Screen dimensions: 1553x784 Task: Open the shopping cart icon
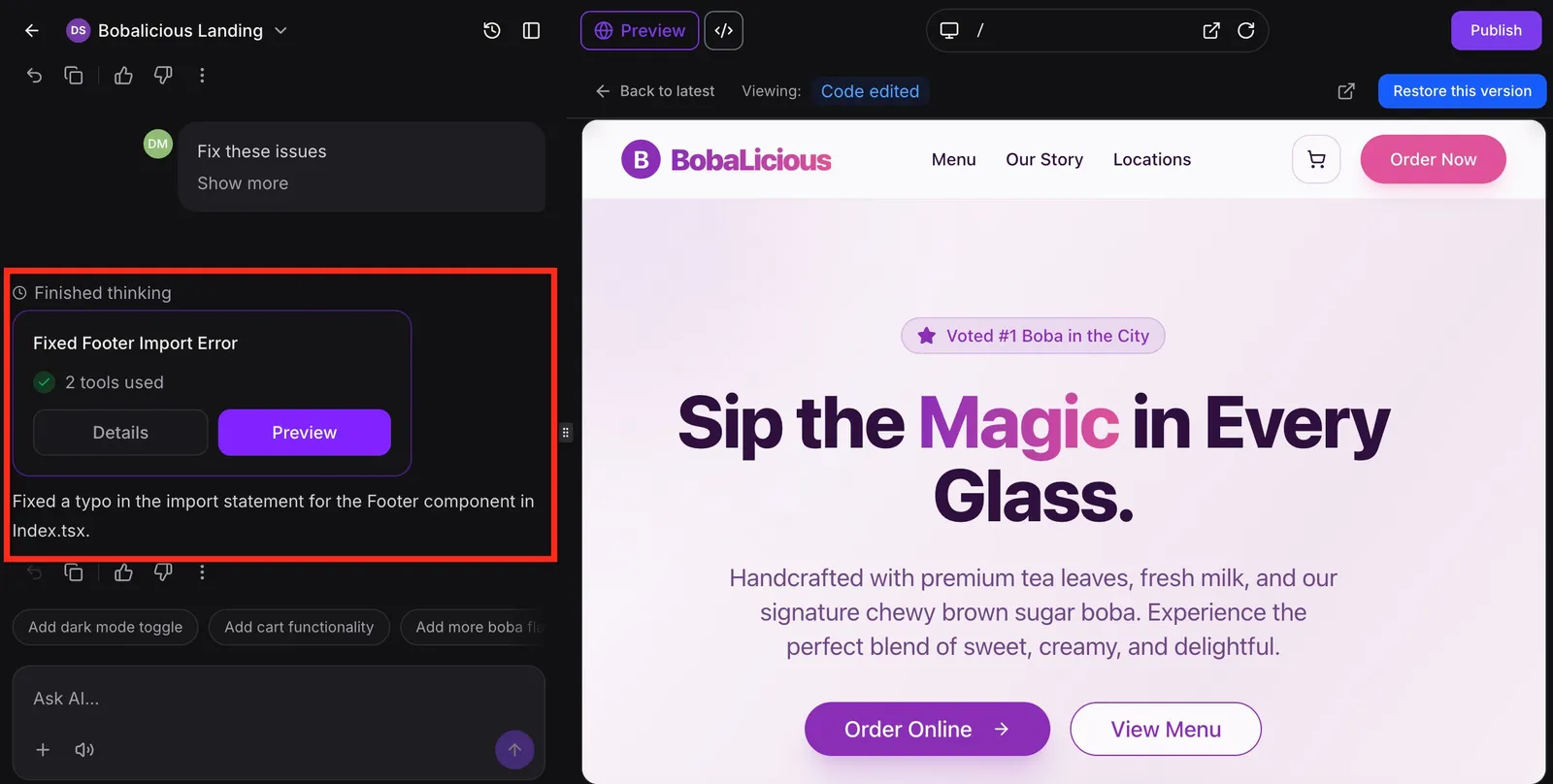pyautogui.click(x=1316, y=160)
